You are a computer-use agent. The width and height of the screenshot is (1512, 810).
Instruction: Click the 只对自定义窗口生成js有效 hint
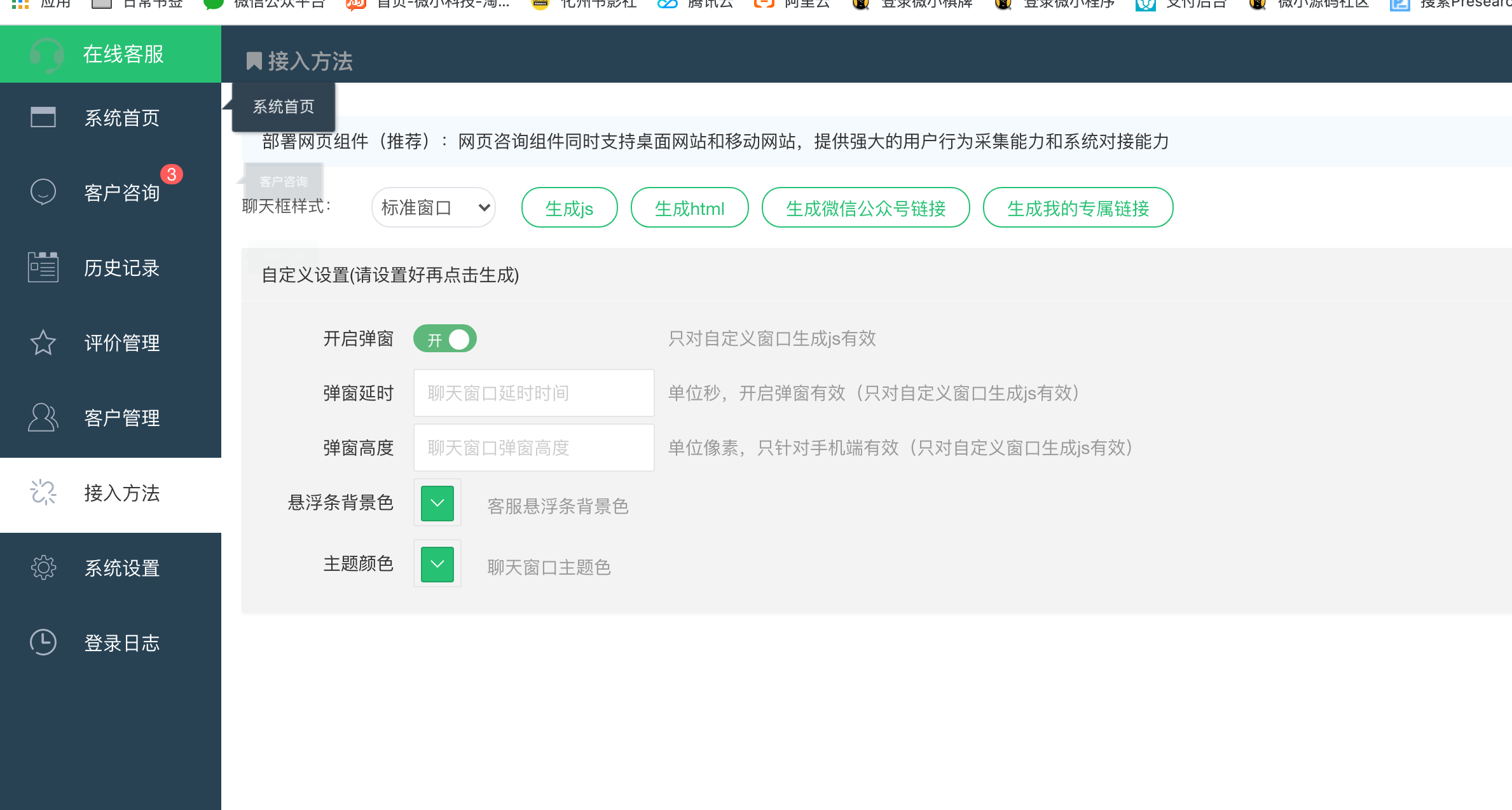(772, 338)
